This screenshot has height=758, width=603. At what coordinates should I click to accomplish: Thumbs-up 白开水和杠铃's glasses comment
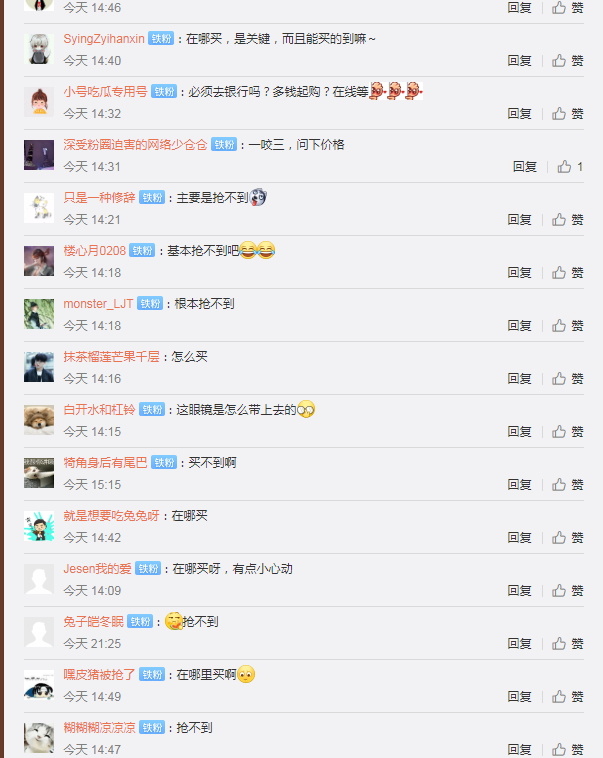tap(567, 432)
